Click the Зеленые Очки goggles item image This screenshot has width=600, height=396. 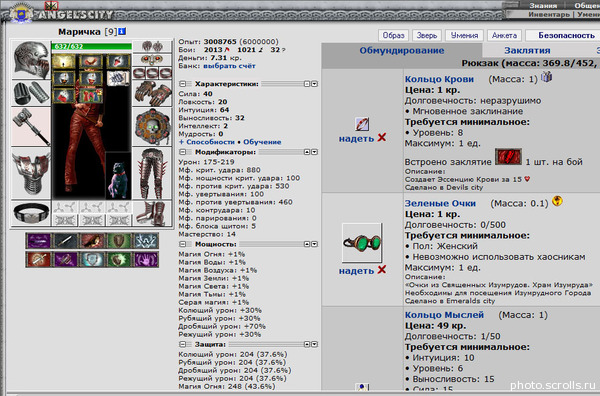pos(362,243)
